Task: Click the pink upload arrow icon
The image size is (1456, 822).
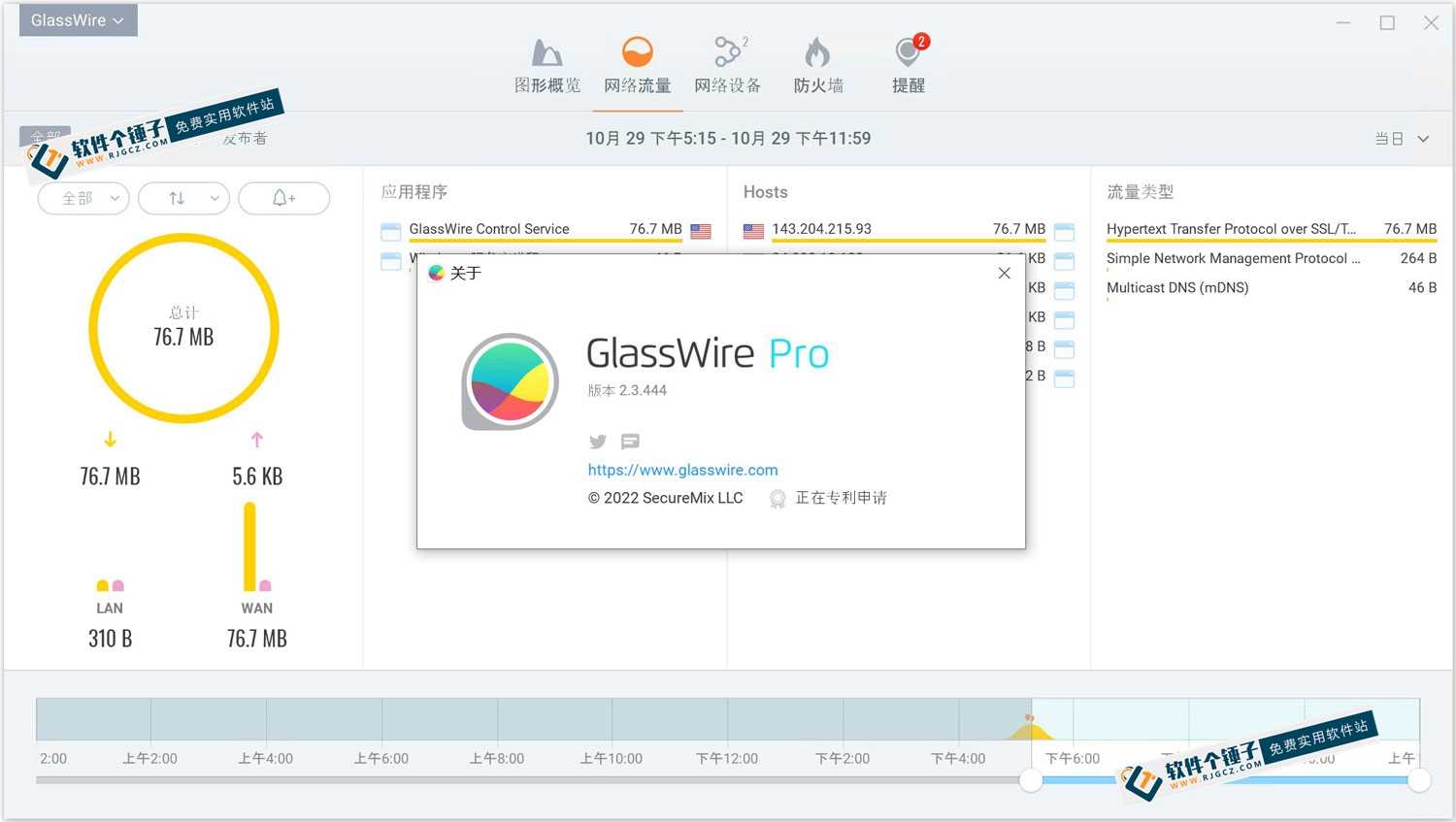Action: click(257, 440)
